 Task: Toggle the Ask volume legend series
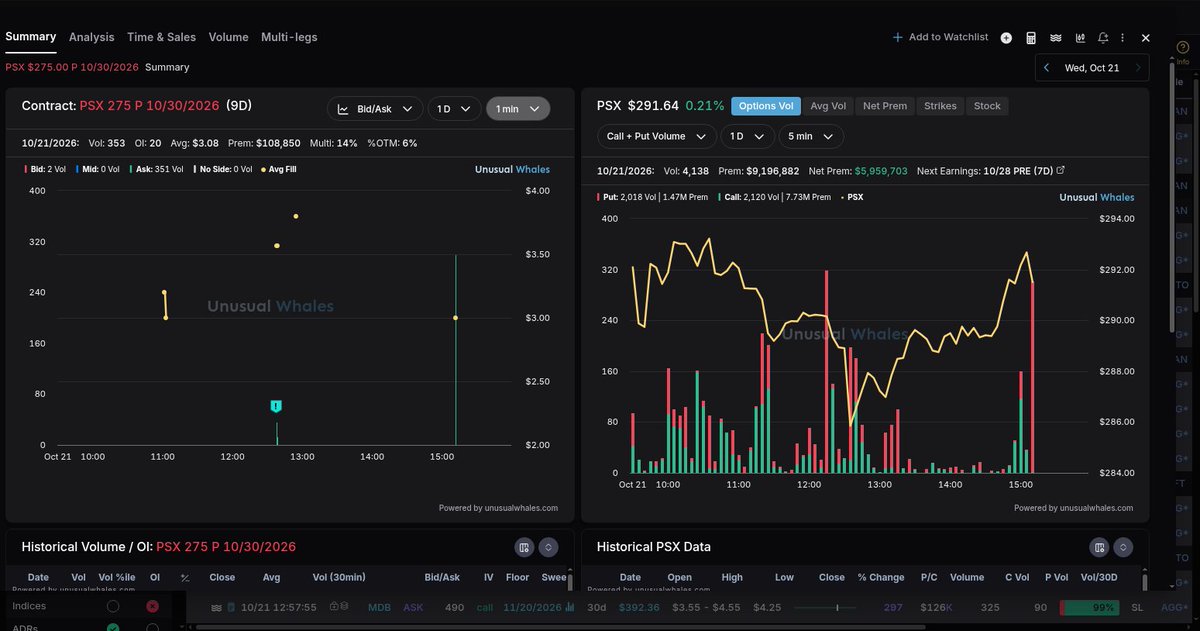[x=156, y=169]
